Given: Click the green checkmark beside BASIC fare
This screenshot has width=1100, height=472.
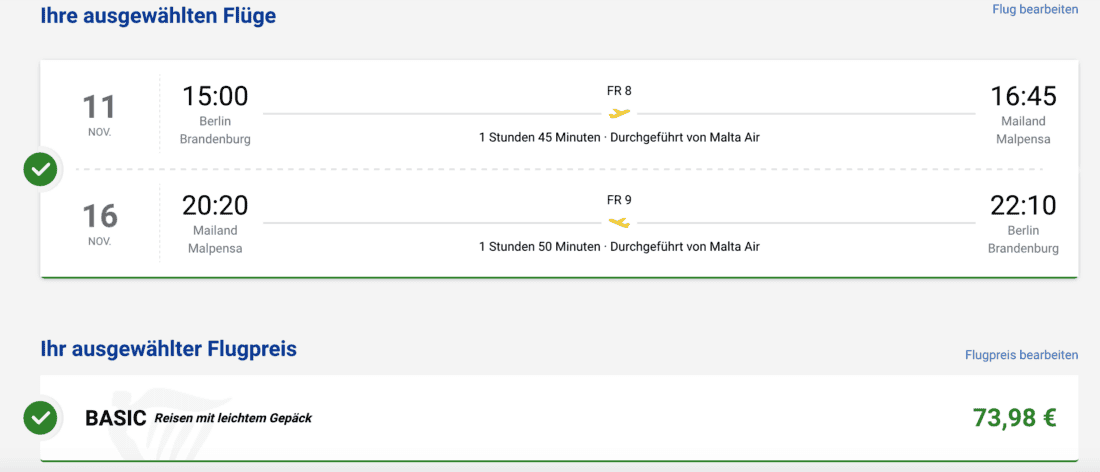Looking at the screenshot, I should coord(40,417).
